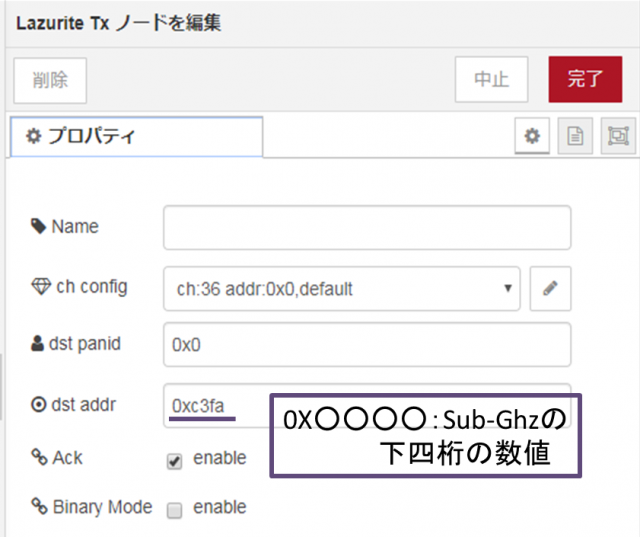Click the tag icon beside Name
The image size is (640, 537).
(39, 226)
